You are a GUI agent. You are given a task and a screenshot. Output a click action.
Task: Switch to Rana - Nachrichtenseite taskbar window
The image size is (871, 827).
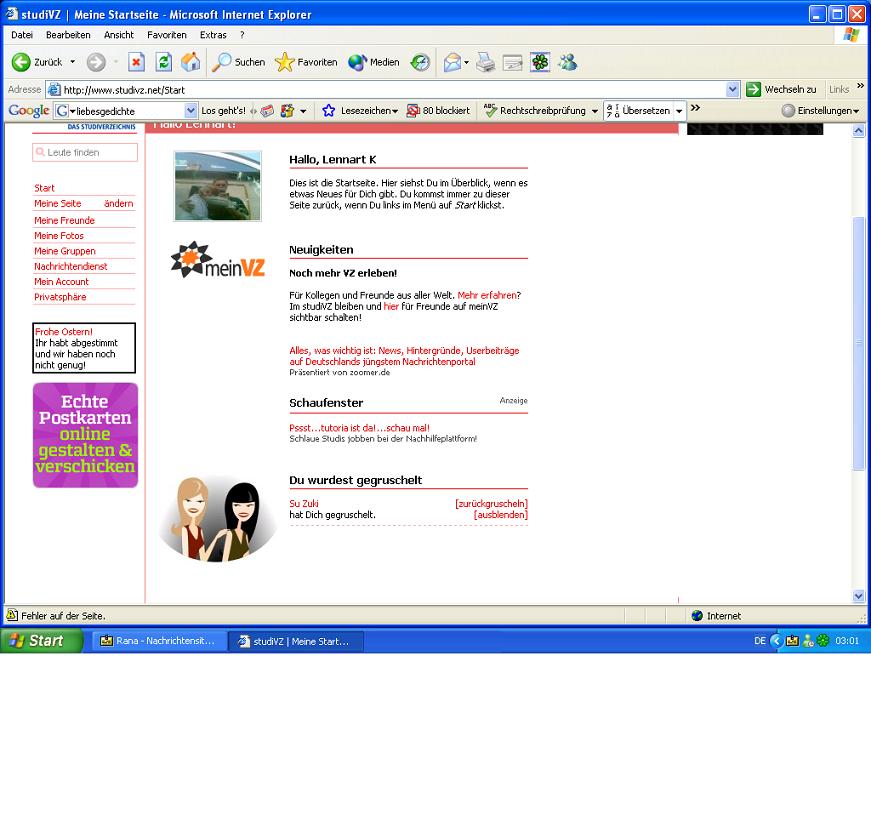coord(160,641)
